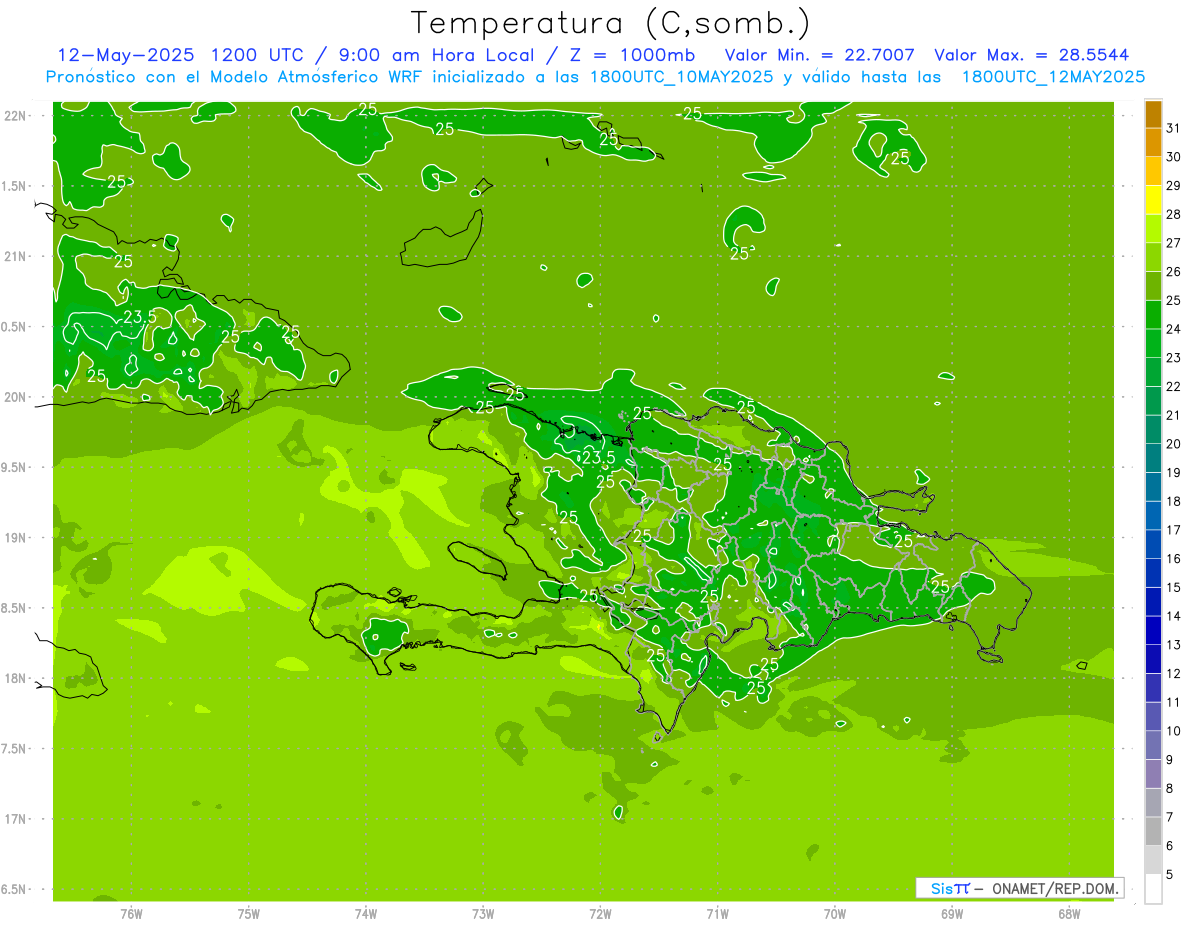Viewport: 1200px width, 927px height.
Task: Click the "69W" longitude axis label
Action: click(x=952, y=913)
